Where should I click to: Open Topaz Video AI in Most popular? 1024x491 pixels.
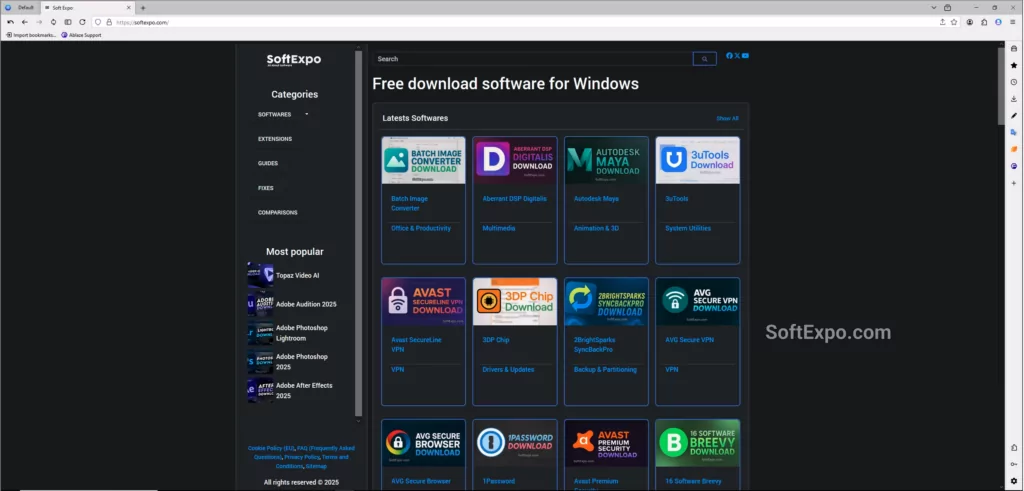(x=297, y=276)
